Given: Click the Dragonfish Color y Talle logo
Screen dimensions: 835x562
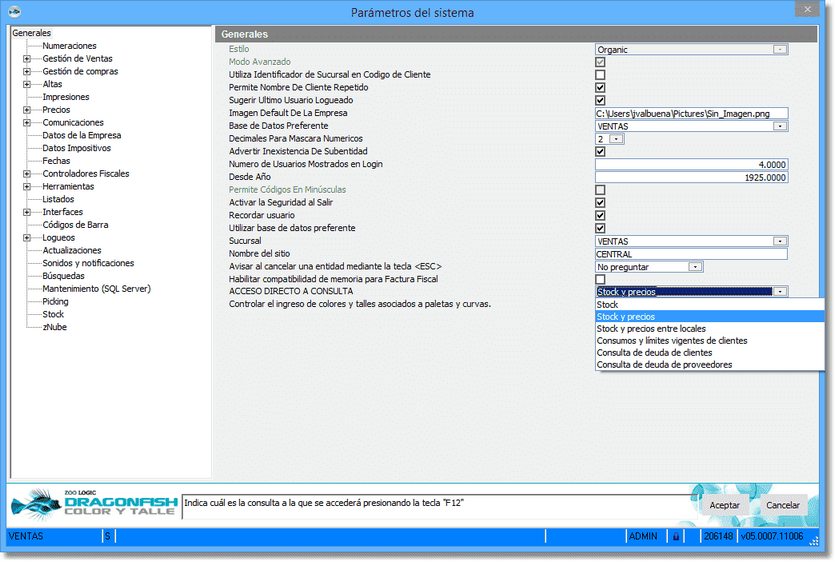Looking at the screenshot, I should [93, 503].
